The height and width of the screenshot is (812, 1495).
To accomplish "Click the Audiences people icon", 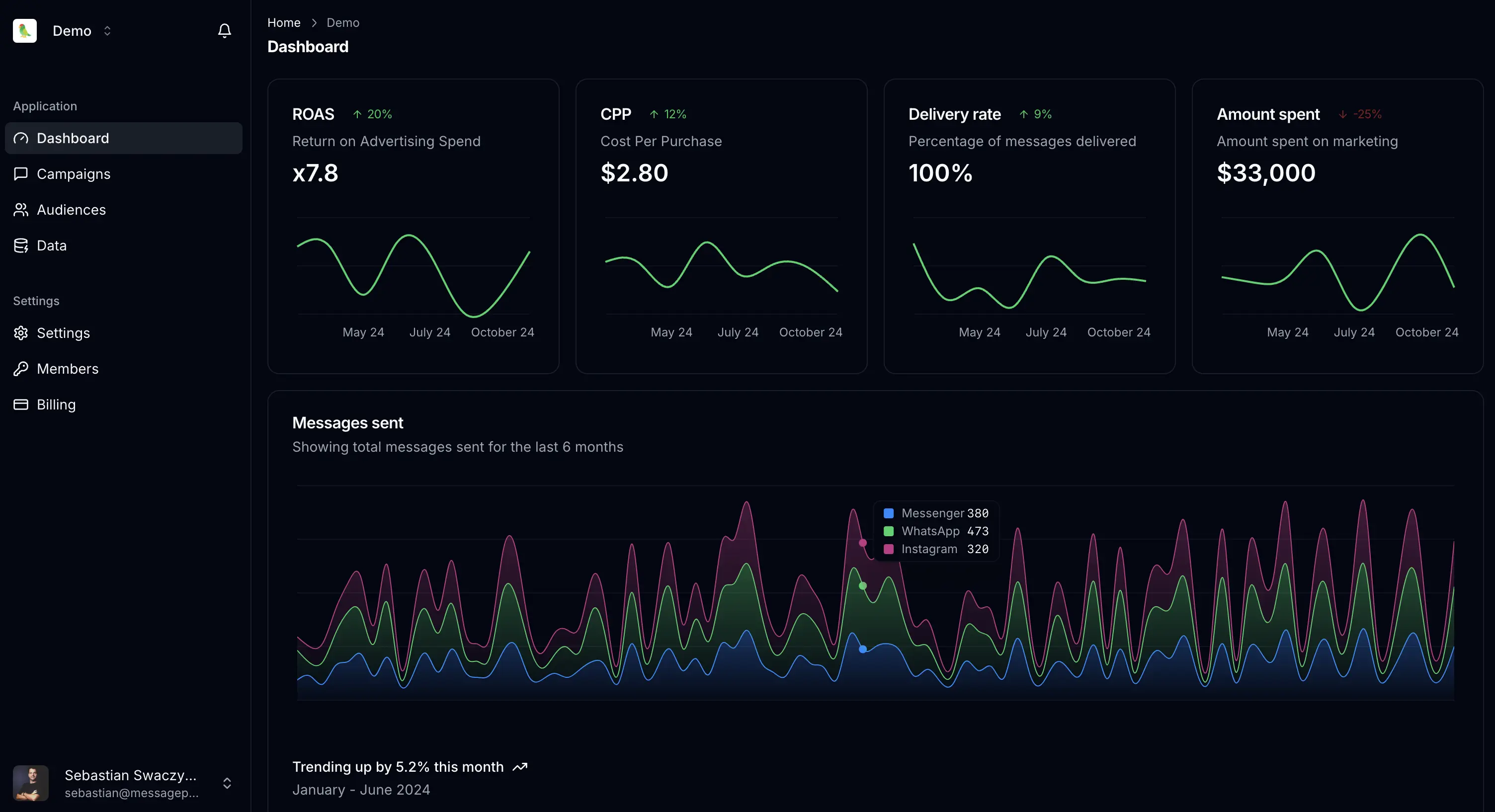I will (x=21, y=210).
